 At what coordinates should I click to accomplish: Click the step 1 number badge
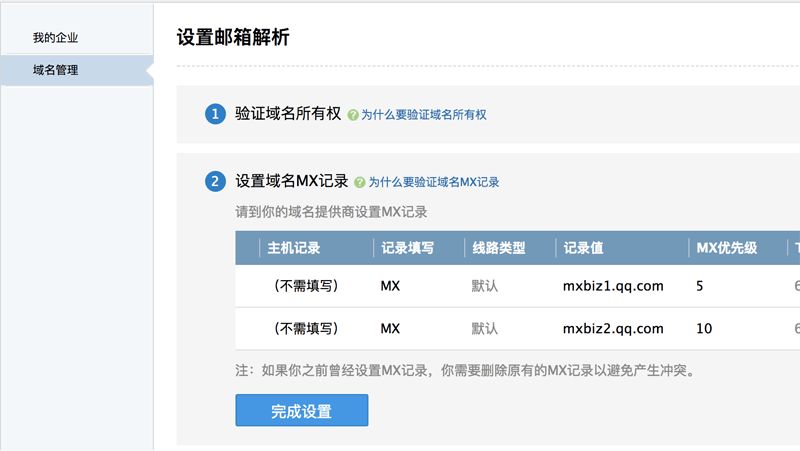pyautogui.click(x=215, y=115)
